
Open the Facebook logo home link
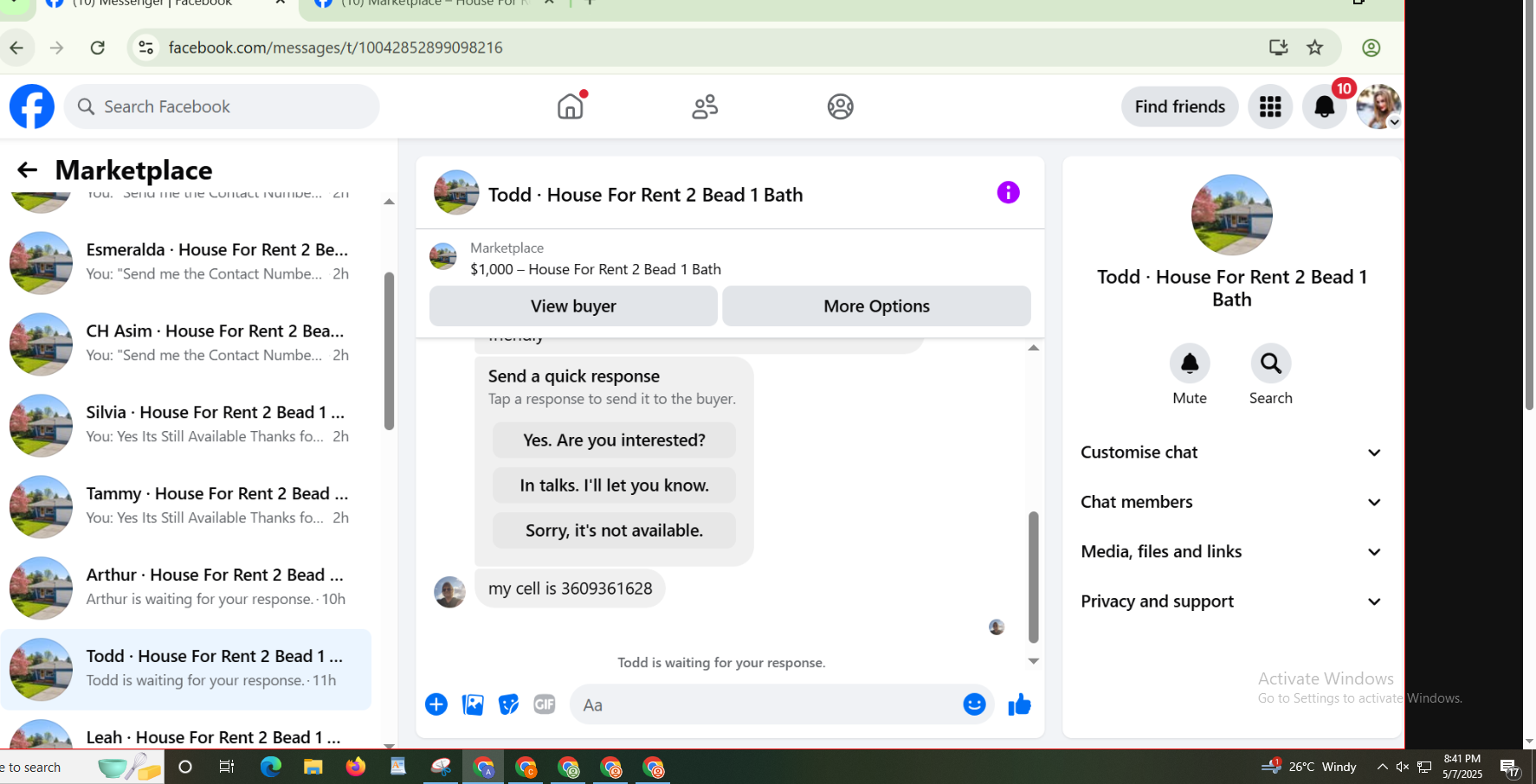32,106
